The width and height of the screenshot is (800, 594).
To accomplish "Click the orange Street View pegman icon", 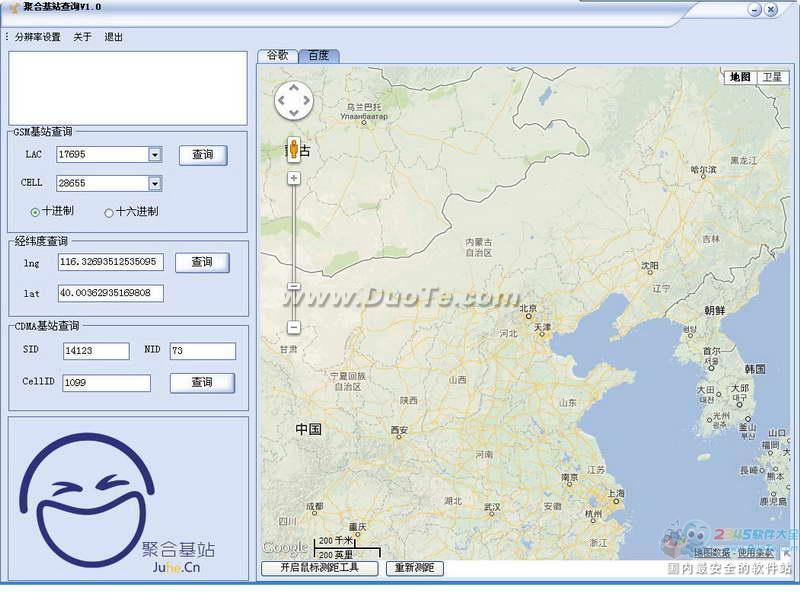I will (293, 149).
